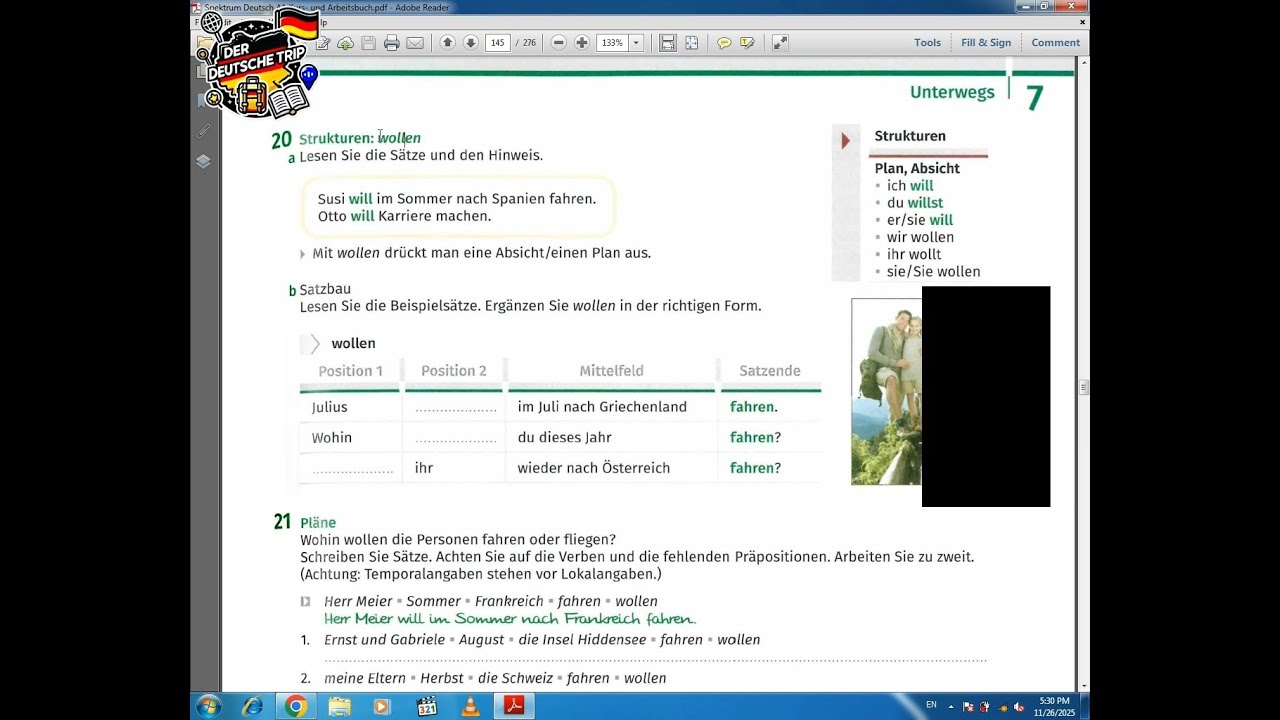Click the 'Pläne' exercise 21 heading
Image resolution: width=1280 pixels, height=720 pixels.
tap(318, 523)
